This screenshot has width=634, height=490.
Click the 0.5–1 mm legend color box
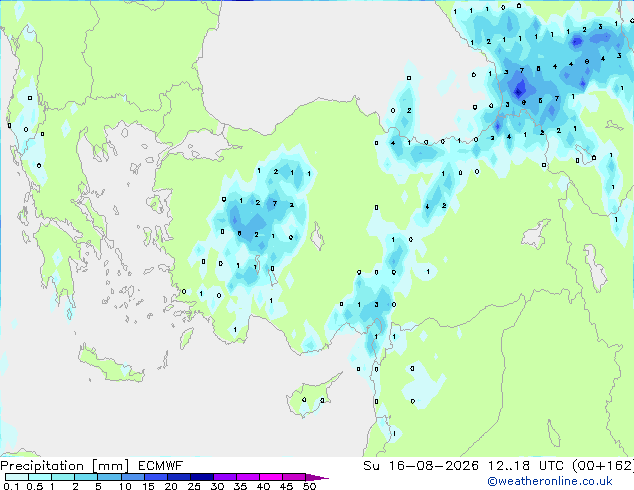pyautogui.click(x=40, y=477)
